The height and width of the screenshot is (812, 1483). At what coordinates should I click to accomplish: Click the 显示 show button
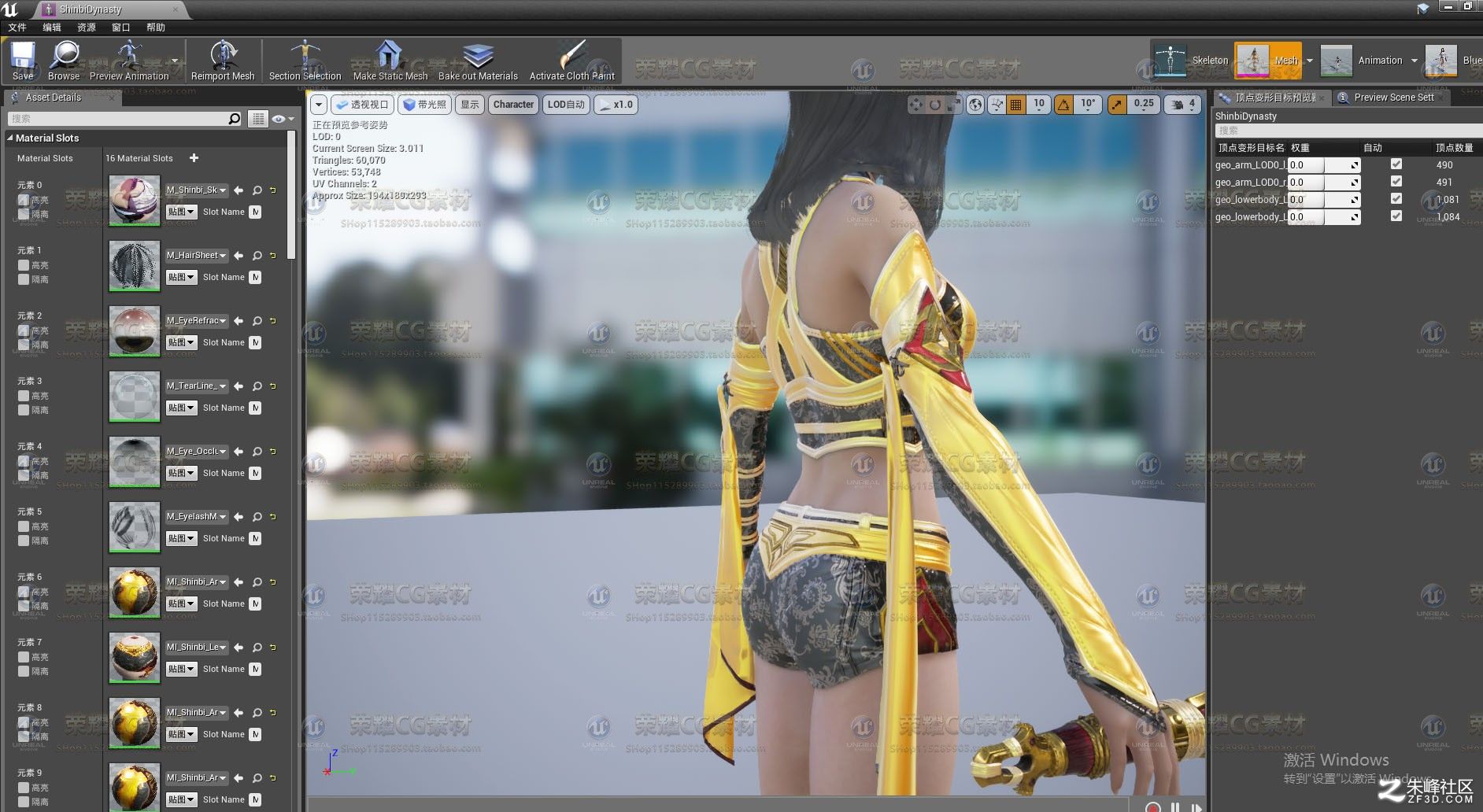coord(470,105)
